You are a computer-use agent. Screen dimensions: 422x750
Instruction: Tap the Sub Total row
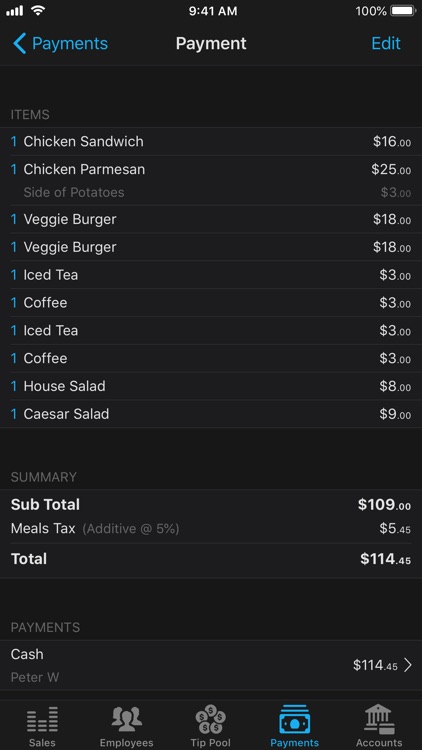coord(211,505)
